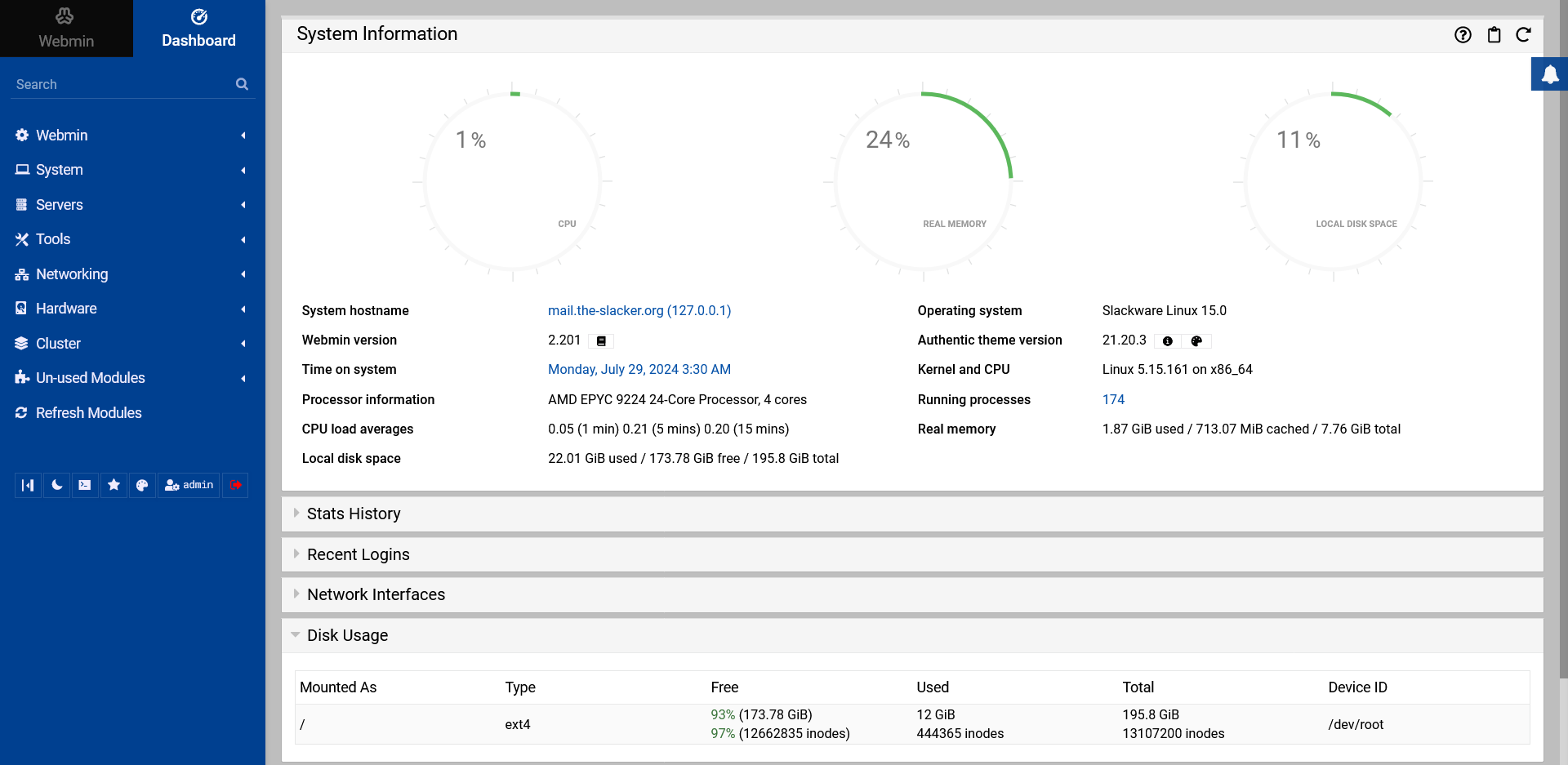Click the red logout icon
Image resolution: width=1568 pixels, height=765 pixels.
(x=235, y=485)
